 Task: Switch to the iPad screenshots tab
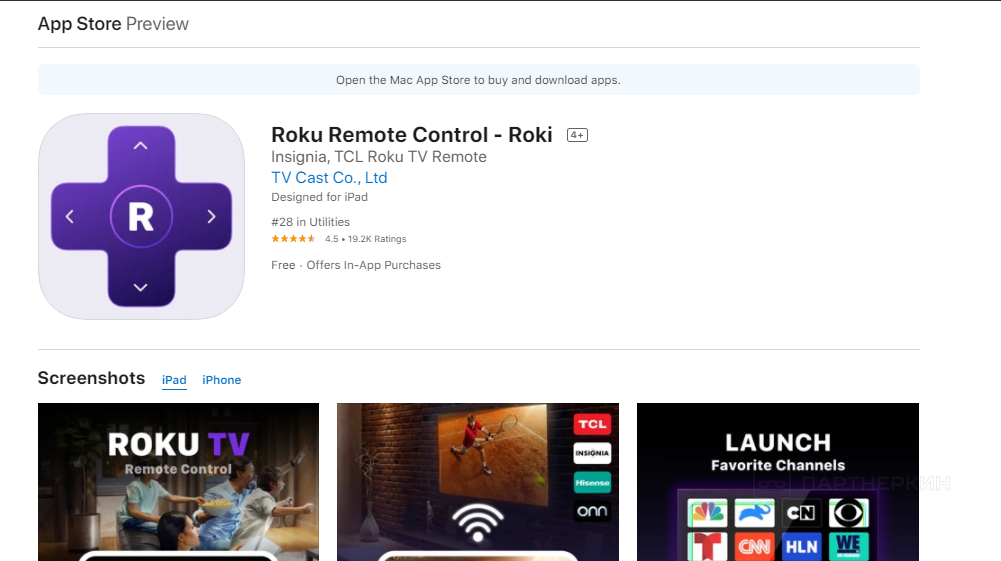(174, 380)
